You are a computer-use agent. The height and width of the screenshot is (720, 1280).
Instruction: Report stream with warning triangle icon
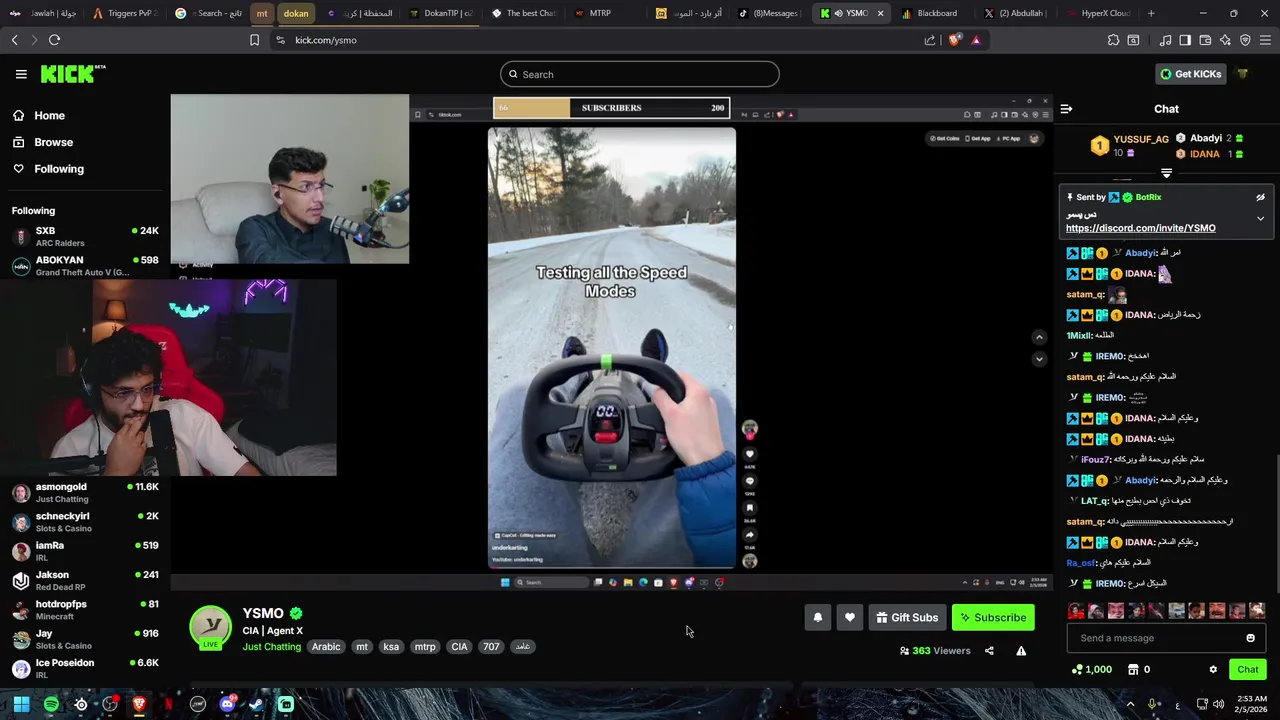tap(1021, 651)
